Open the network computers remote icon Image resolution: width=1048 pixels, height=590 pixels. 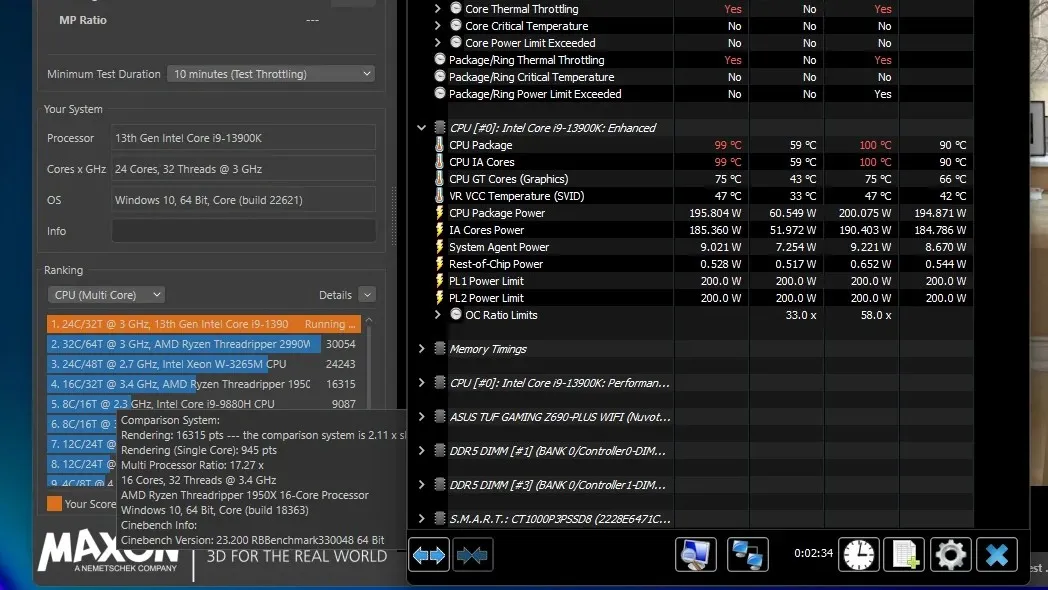click(747, 554)
